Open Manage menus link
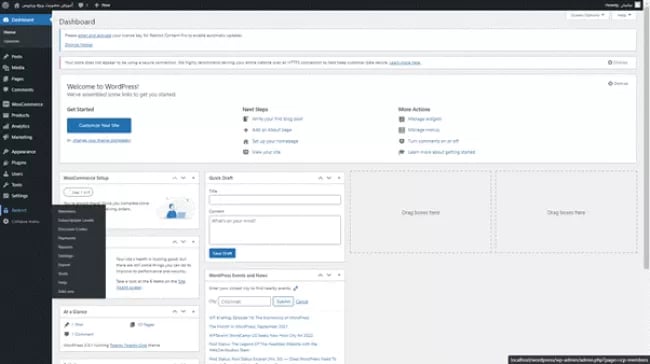The width and height of the screenshot is (650, 364). [424, 130]
